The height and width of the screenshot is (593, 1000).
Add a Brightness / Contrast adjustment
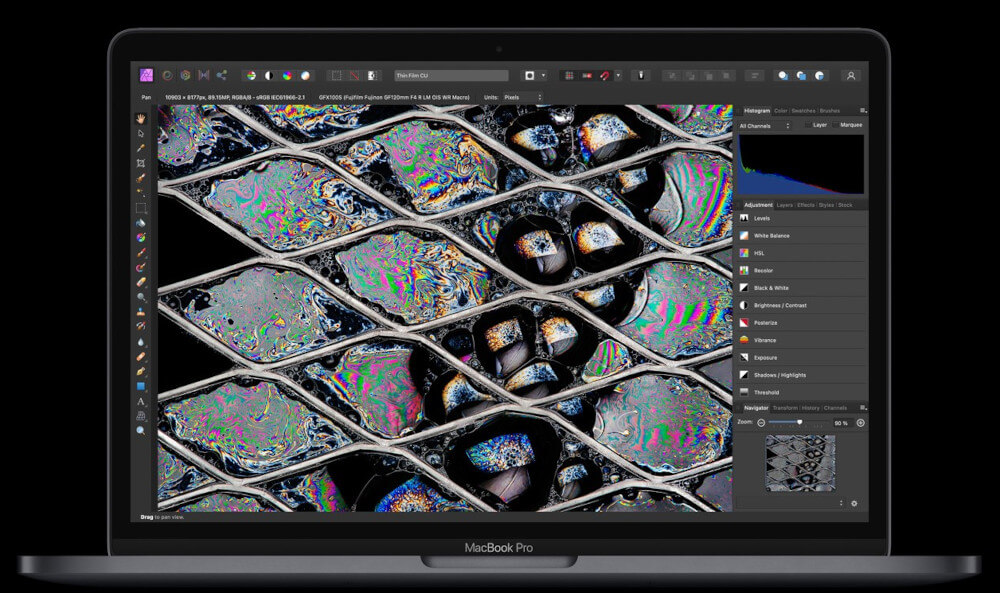pos(802,305)
